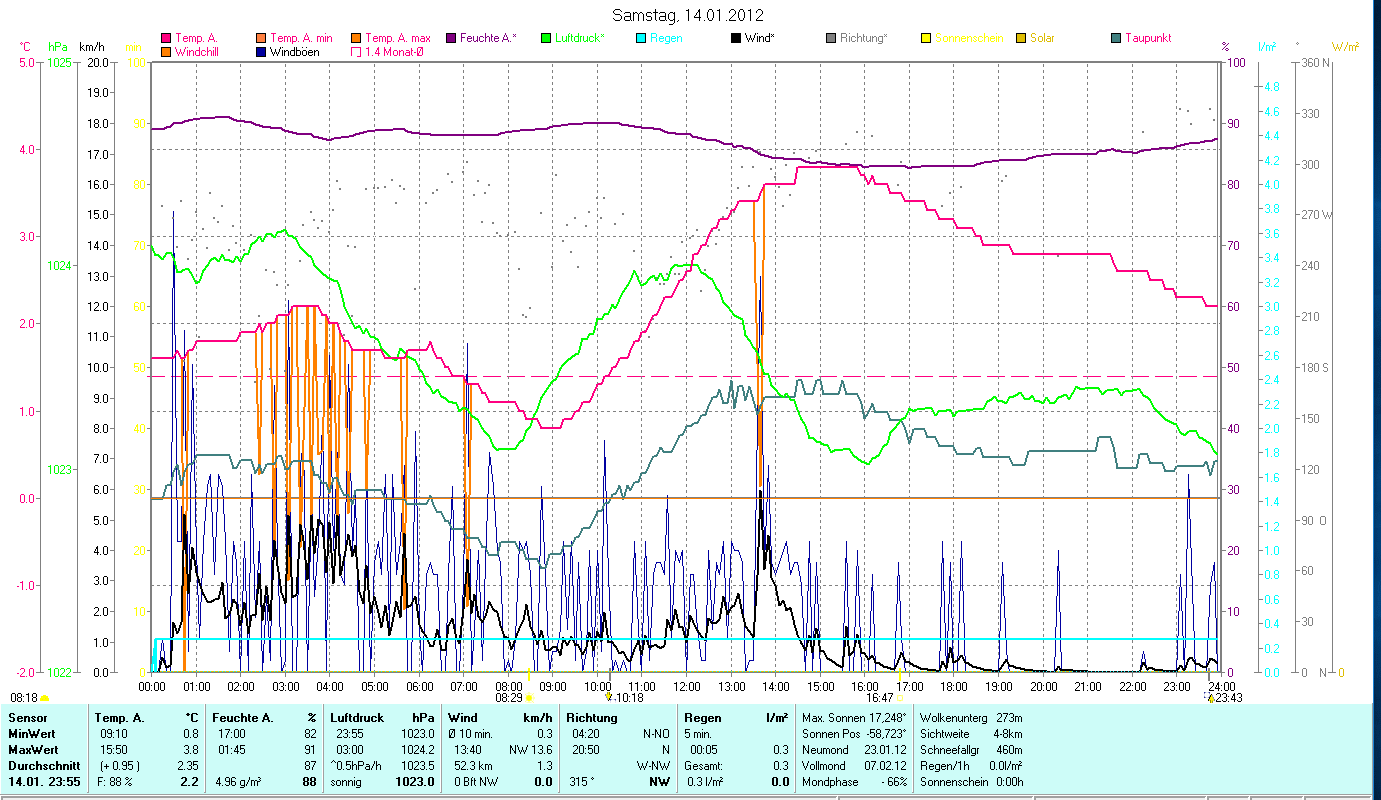Click the chart title Samstag, 14.01.2012
The width and height of the screenshot is (1381, 800).
(x=688, y=15)
